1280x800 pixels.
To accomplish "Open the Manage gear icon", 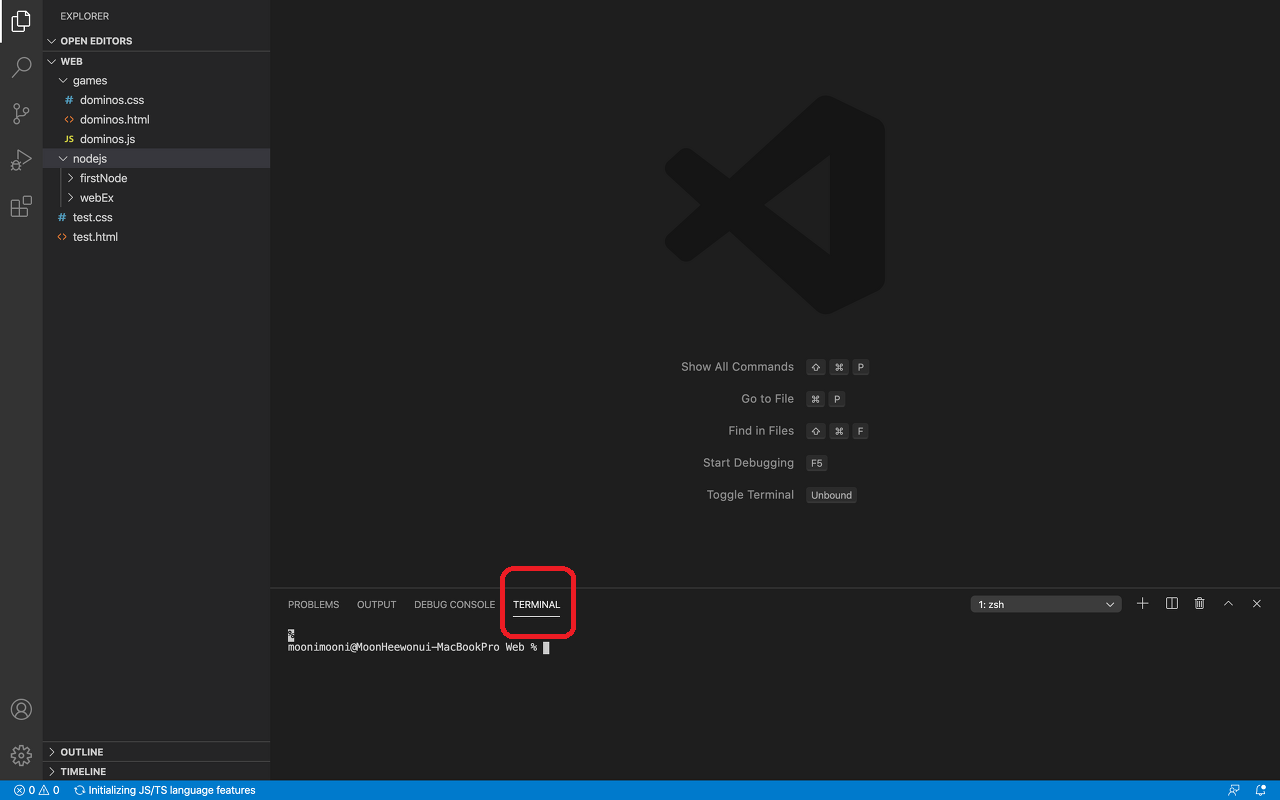I will pyautogui.click(x=21, y=755).
